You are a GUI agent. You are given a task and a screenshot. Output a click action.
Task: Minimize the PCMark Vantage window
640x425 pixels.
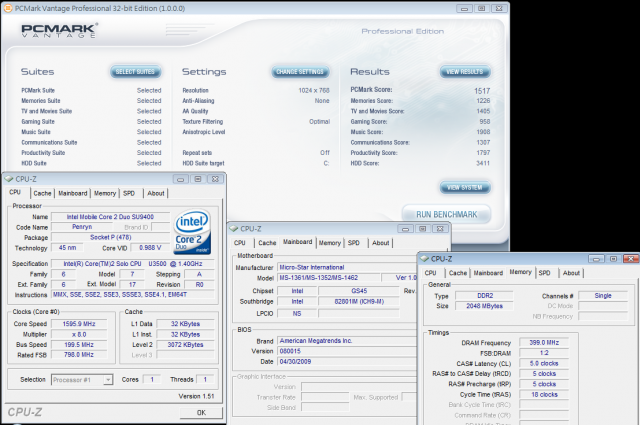[464, 9]
